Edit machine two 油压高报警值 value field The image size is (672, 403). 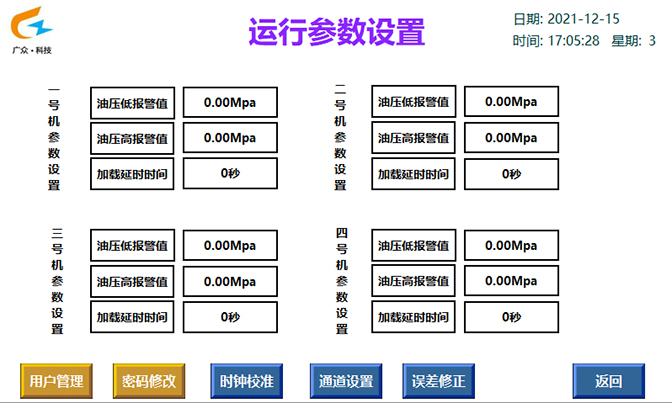[x=510, y=138]
